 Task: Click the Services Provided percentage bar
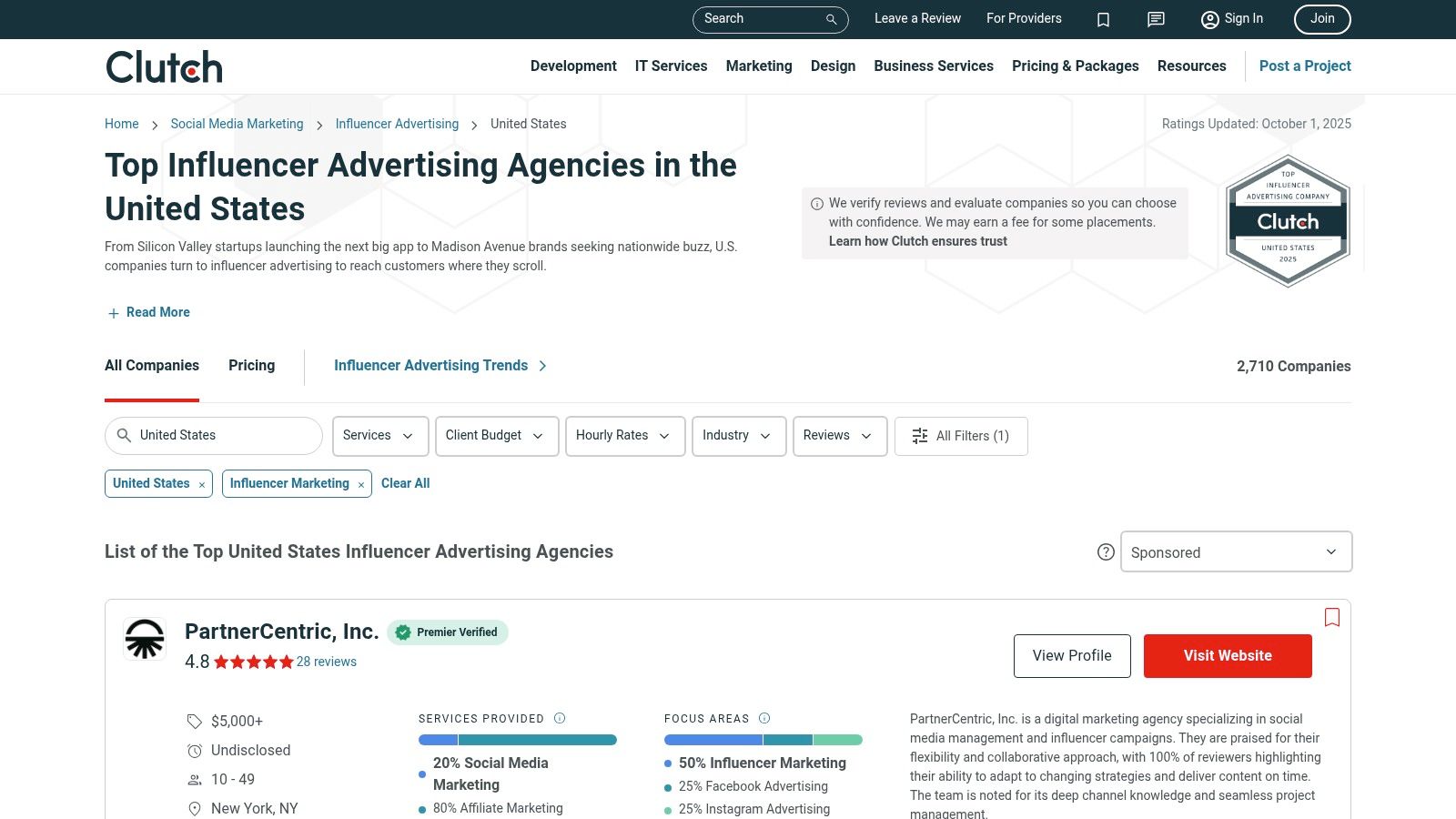pos(518,740)
